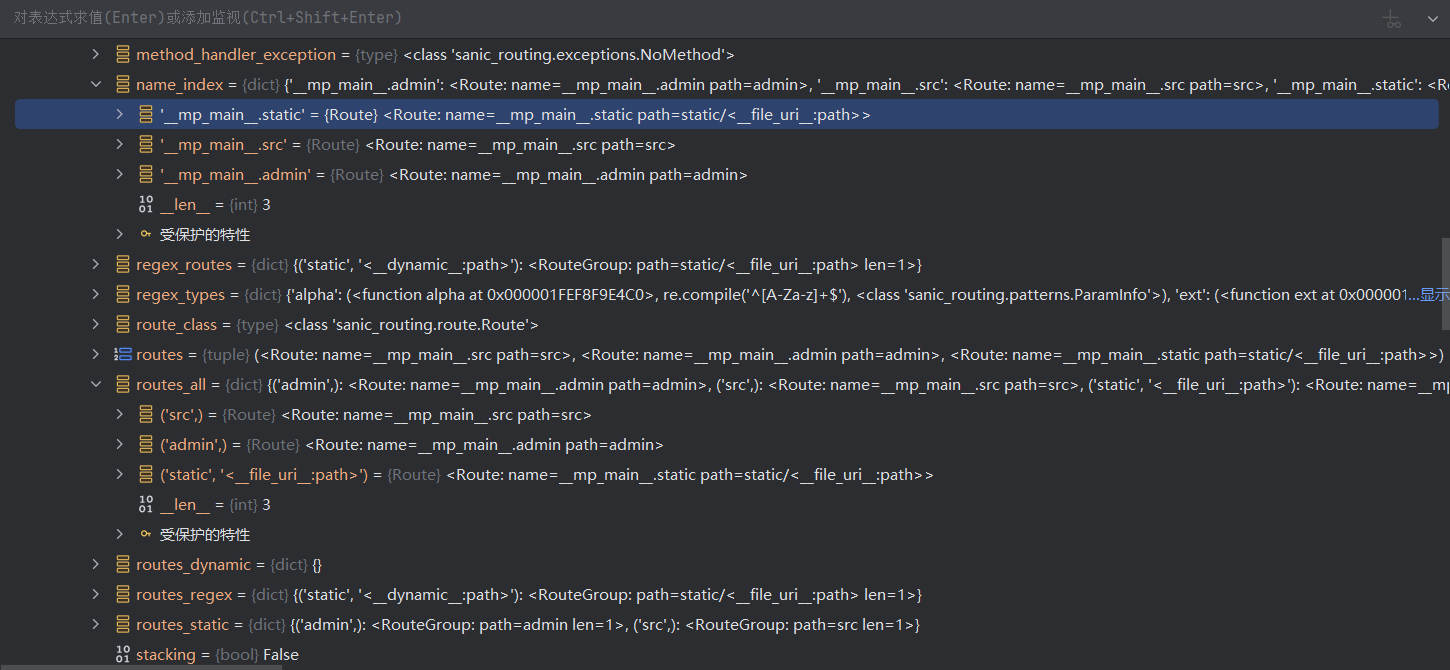Viewport: 1450px width, 670px height.
Task: Expand the routes tuple node
Action: pyautogui.click(x=96, y=355)
